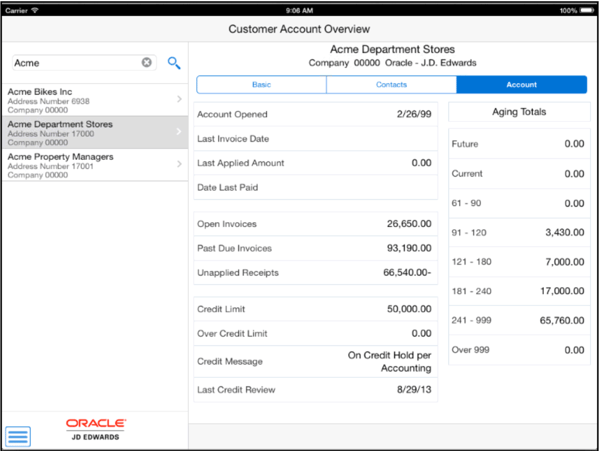Switch to the Contacts tab
This screenshot has height=451, width=600.
tap(391, 85)
